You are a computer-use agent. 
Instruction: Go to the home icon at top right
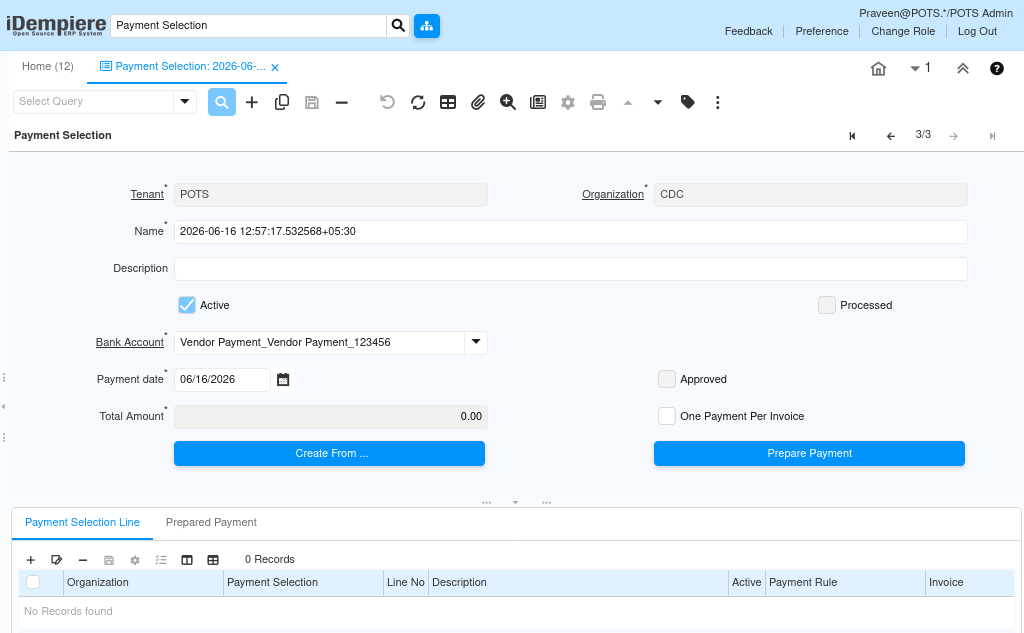click(878, 69)
